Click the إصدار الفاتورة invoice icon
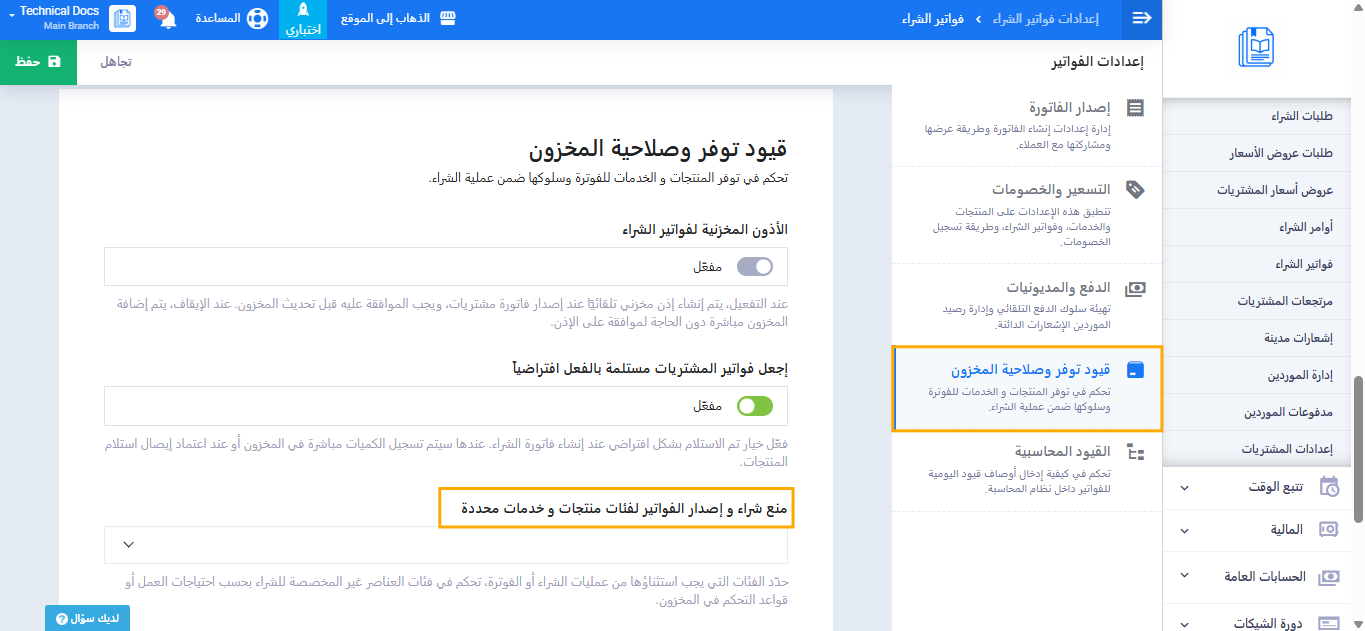This screenshot has height=631, width=1365. coord(1135,108)
